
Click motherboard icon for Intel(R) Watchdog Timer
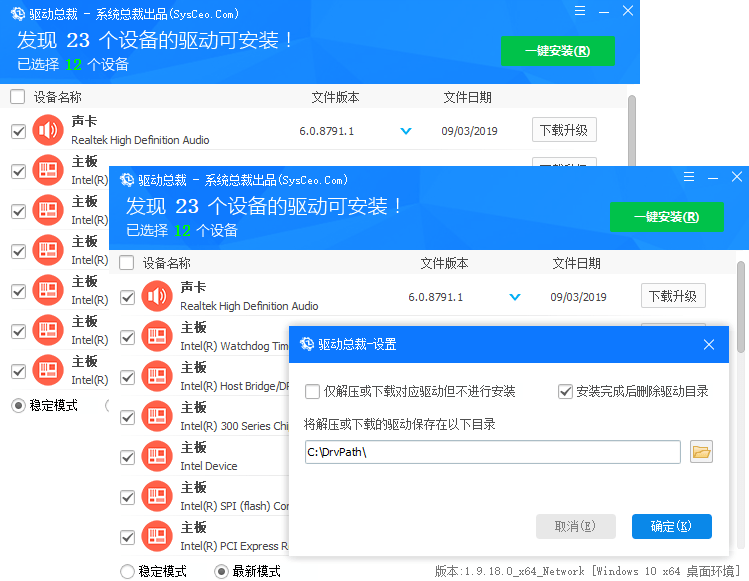pos(157,336)
